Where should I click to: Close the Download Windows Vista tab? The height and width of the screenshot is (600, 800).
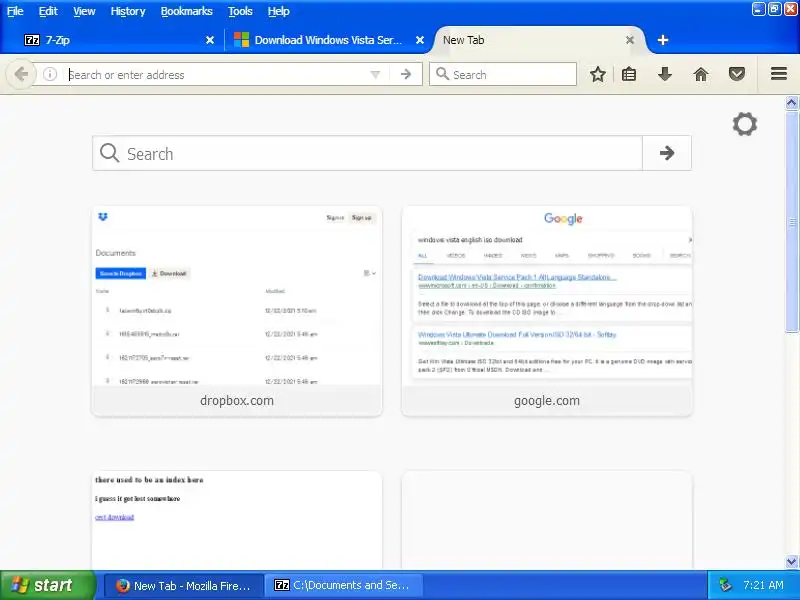coord(420,40)
